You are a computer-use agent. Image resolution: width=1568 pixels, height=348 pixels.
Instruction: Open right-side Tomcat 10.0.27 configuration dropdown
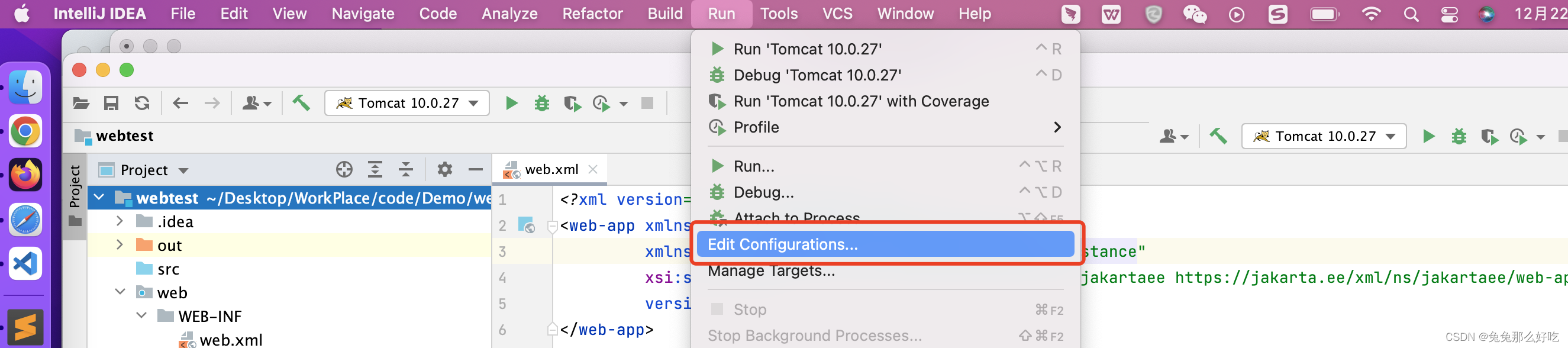click(1324, 136)
